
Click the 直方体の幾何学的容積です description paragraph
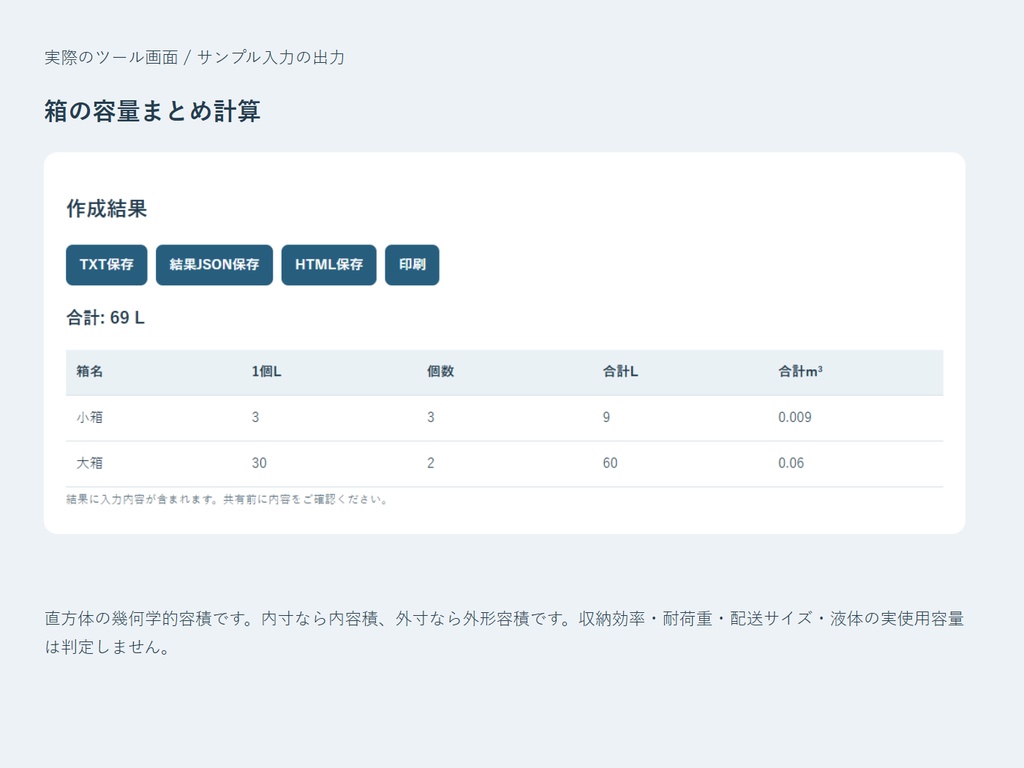pyautogui.click(x=504, y=633)
